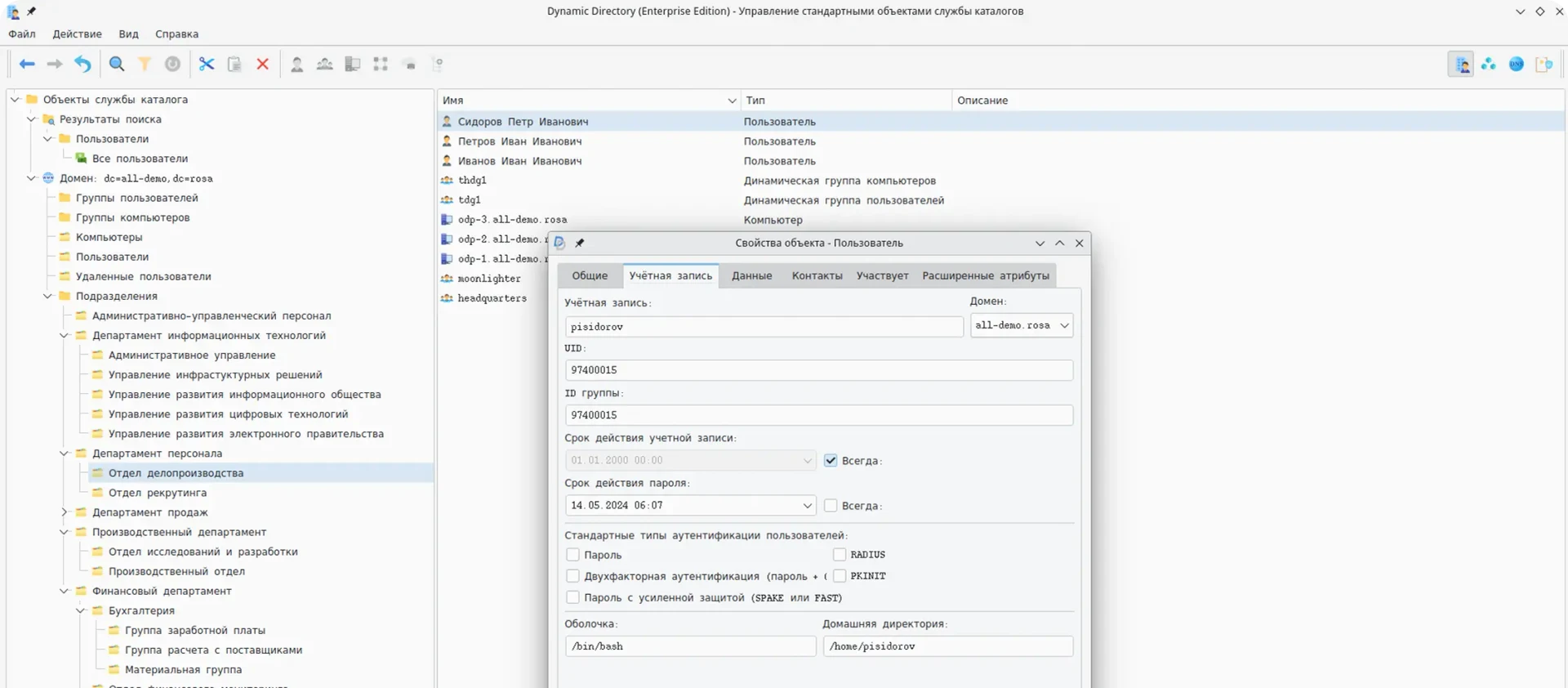Viewport: 1568px width, 688px height.
Task: Collapse Департамент информационных технологий node
Action: [x=64, y=335]
